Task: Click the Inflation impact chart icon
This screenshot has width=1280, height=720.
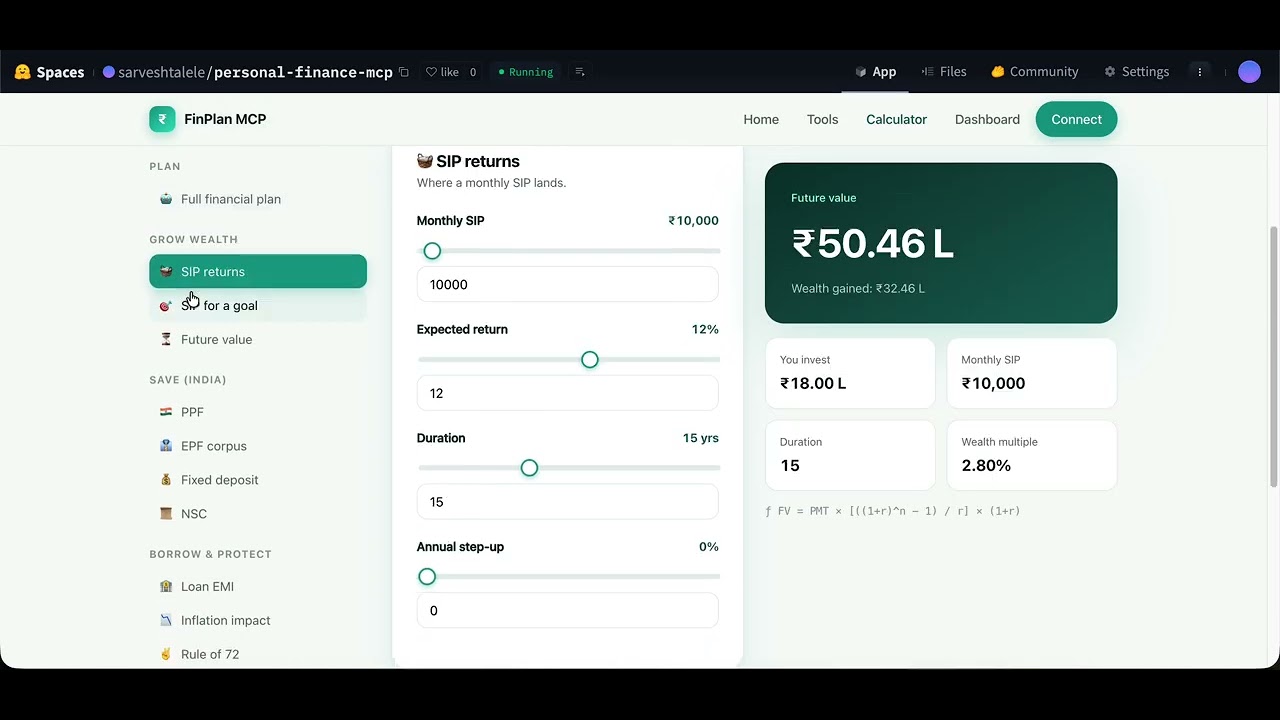Action: 166,621
